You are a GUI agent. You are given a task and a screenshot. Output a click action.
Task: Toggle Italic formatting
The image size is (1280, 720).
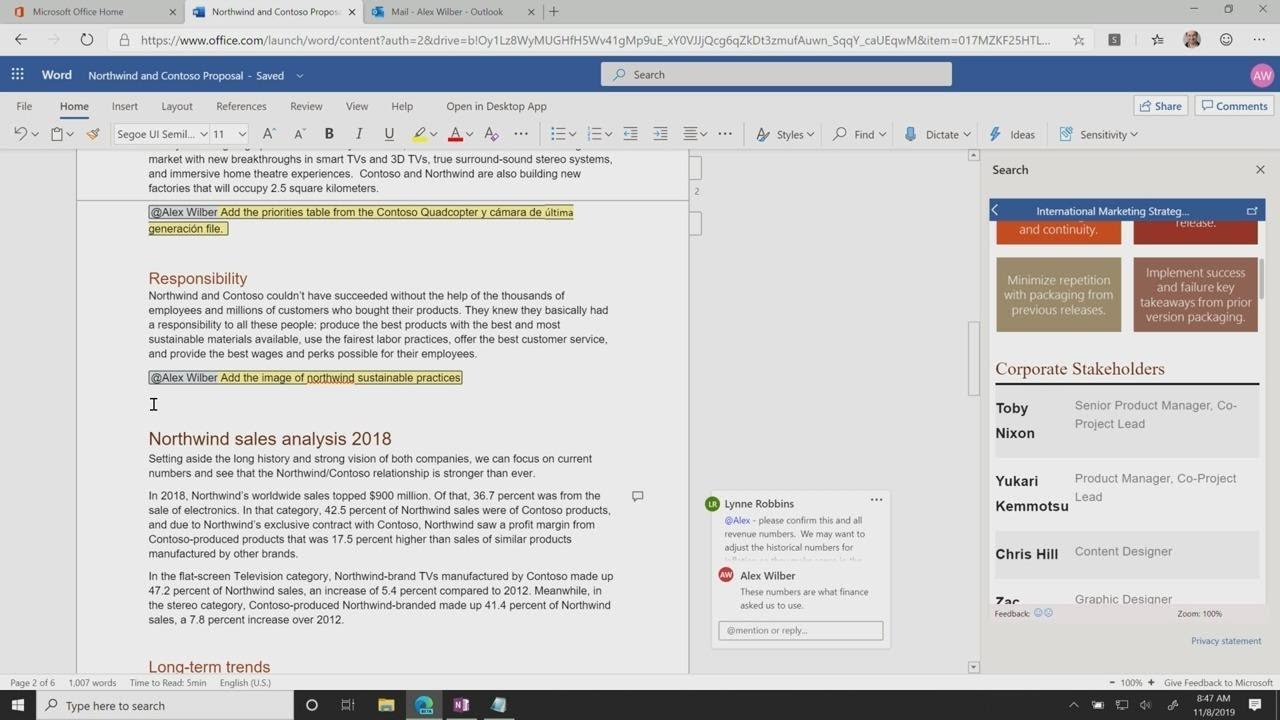[359, 134]
